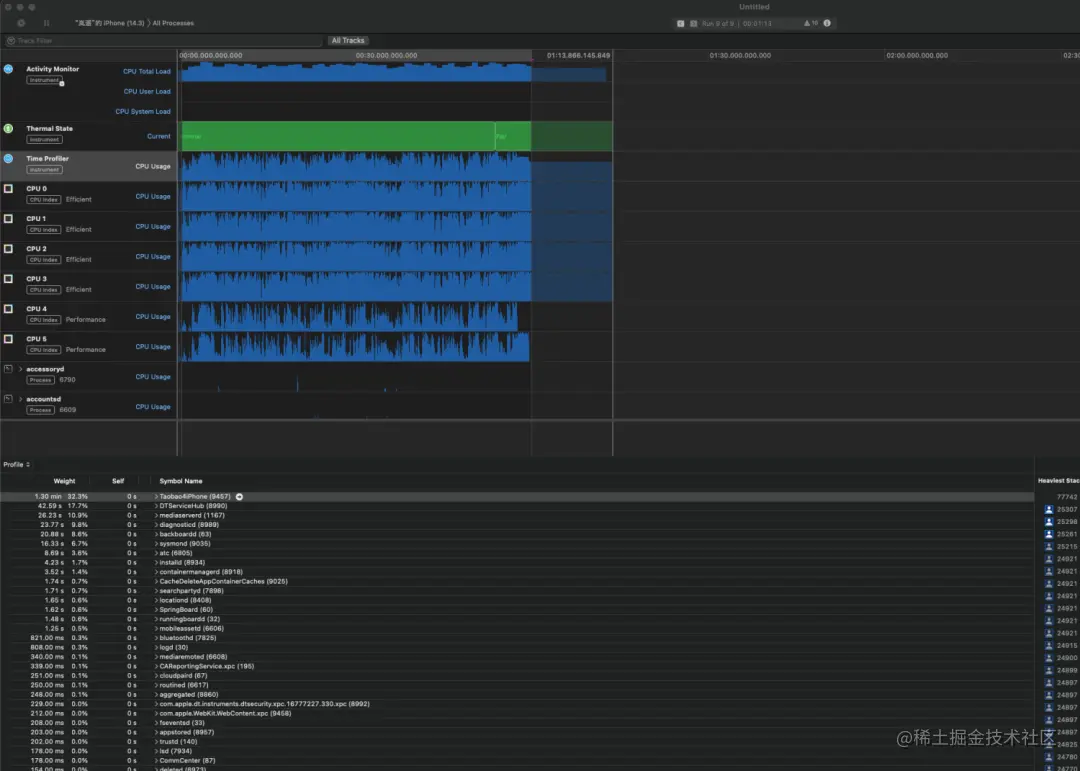Click the record button in the toolbar

click(x=21, y=23)
